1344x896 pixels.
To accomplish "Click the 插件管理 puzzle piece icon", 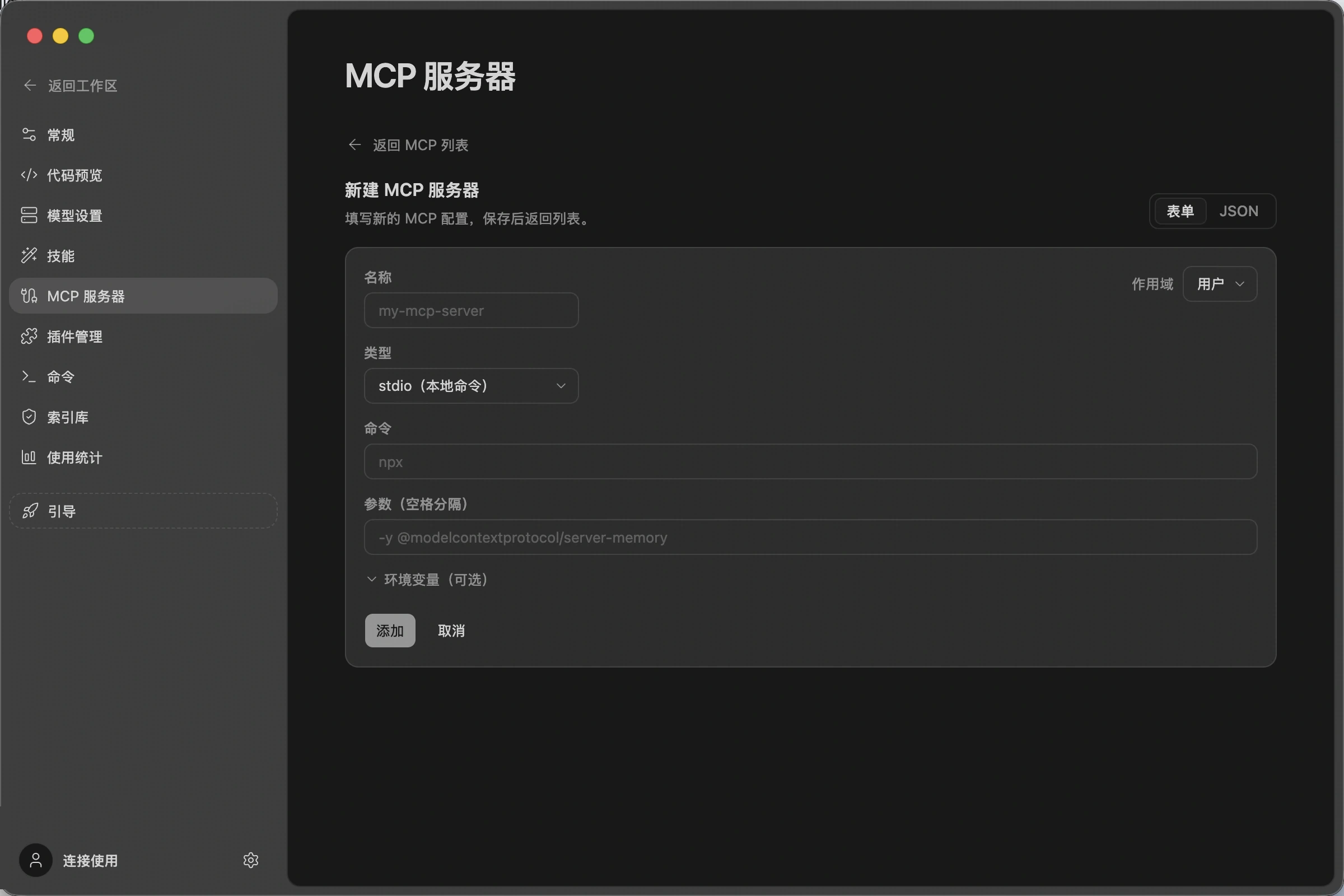I will (29, 337).
